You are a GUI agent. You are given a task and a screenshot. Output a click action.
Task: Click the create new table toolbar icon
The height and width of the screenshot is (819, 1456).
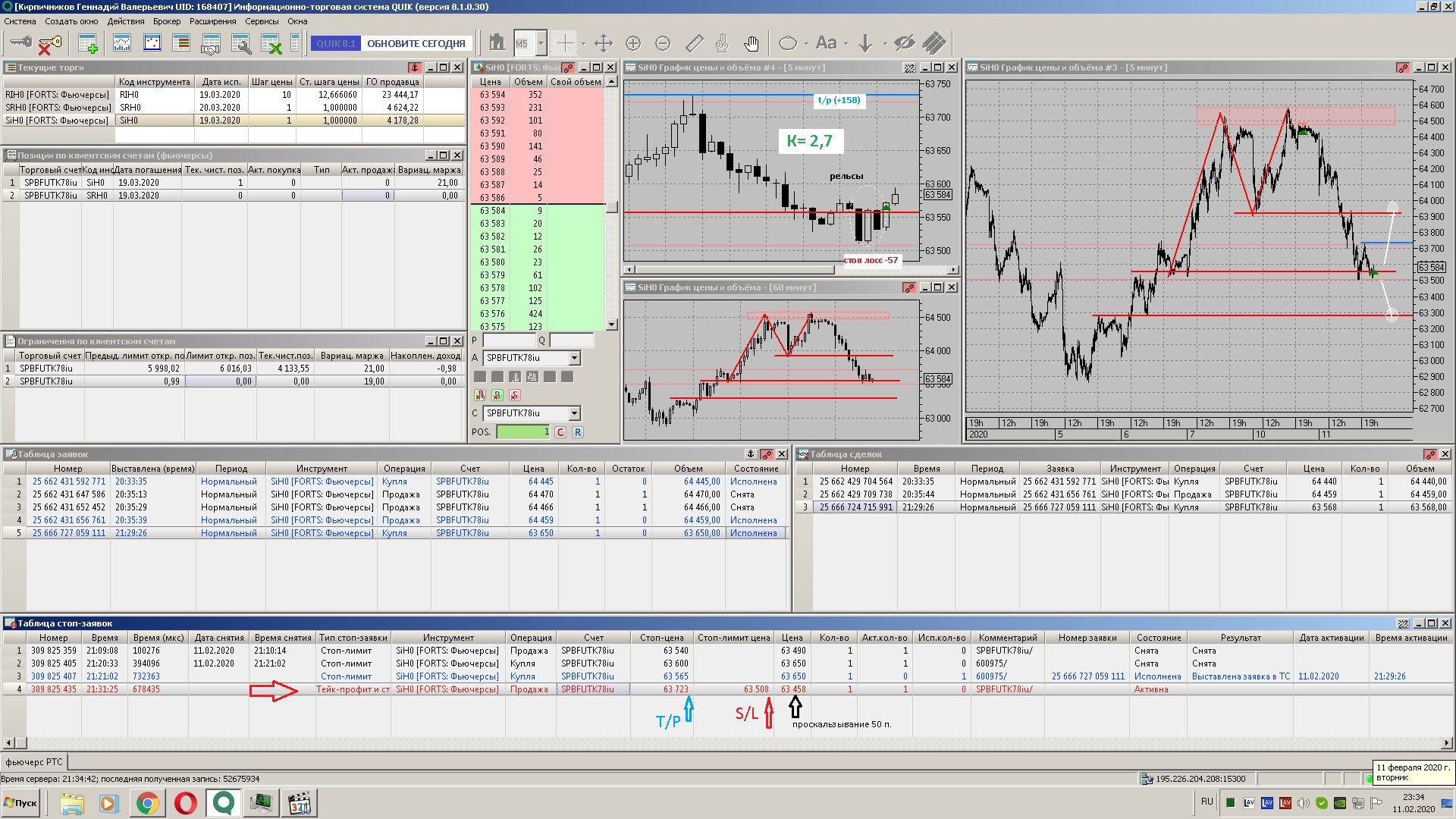click(88, 43)
